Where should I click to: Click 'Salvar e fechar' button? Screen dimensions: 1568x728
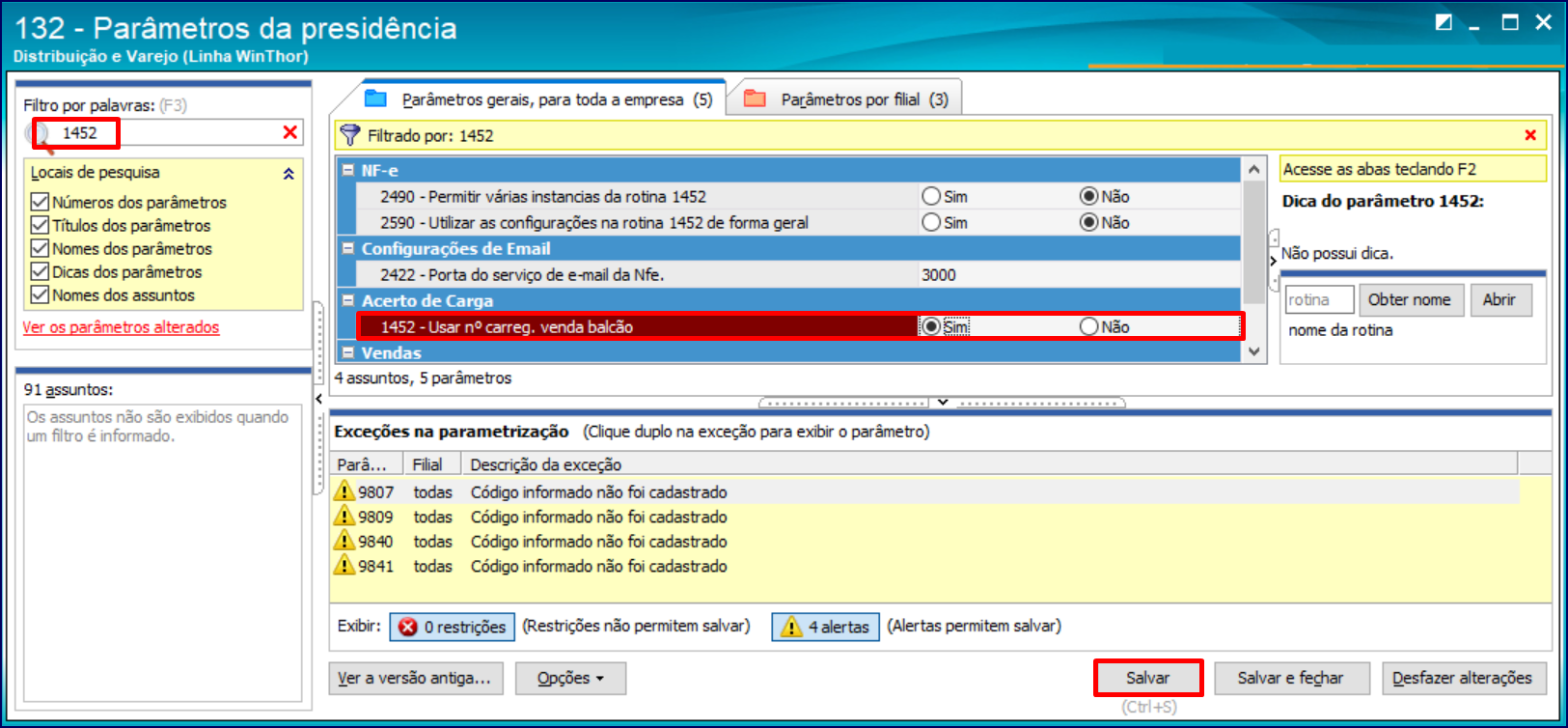pos(1291,678)
